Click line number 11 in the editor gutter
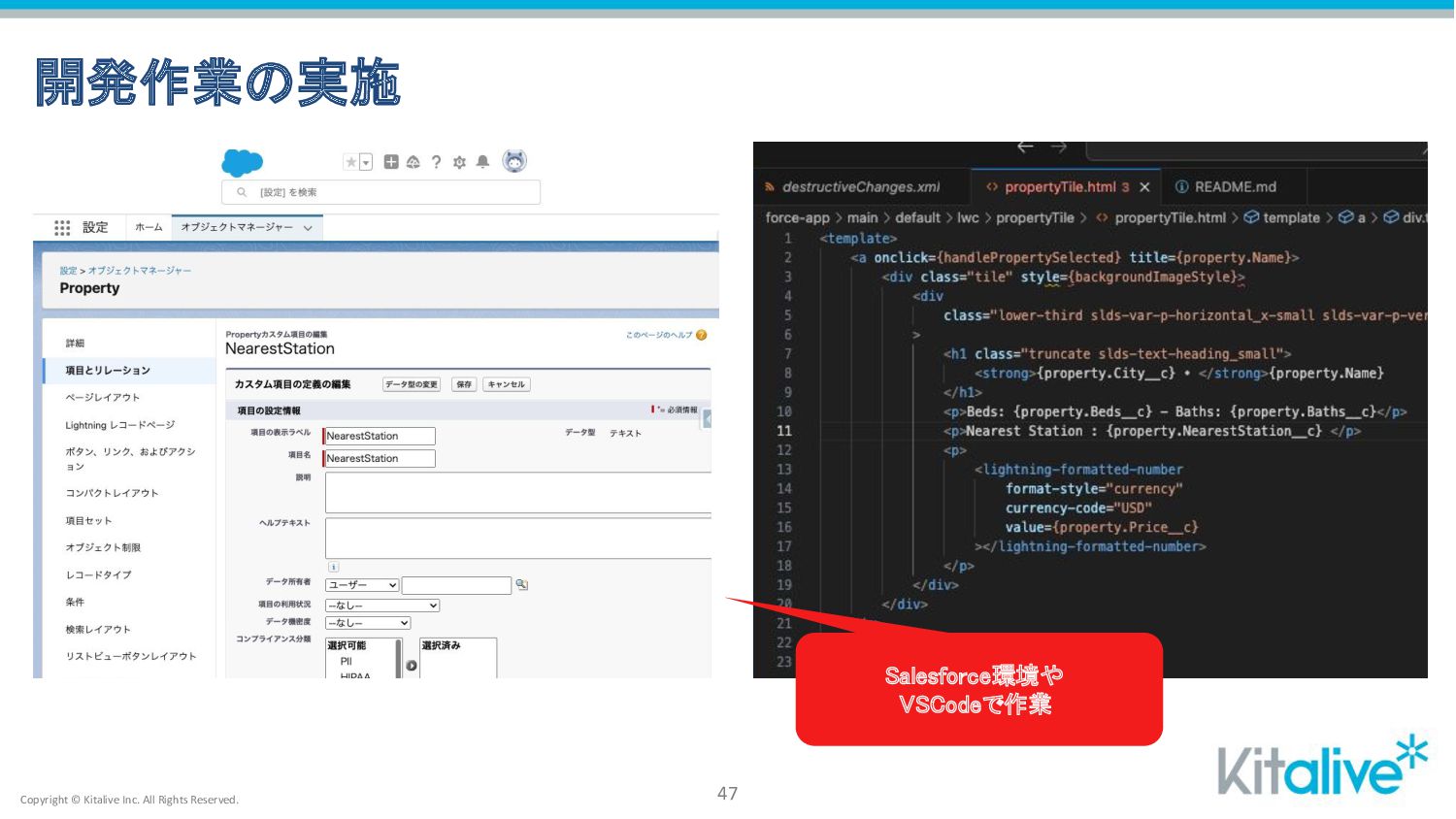 [784, 431]
